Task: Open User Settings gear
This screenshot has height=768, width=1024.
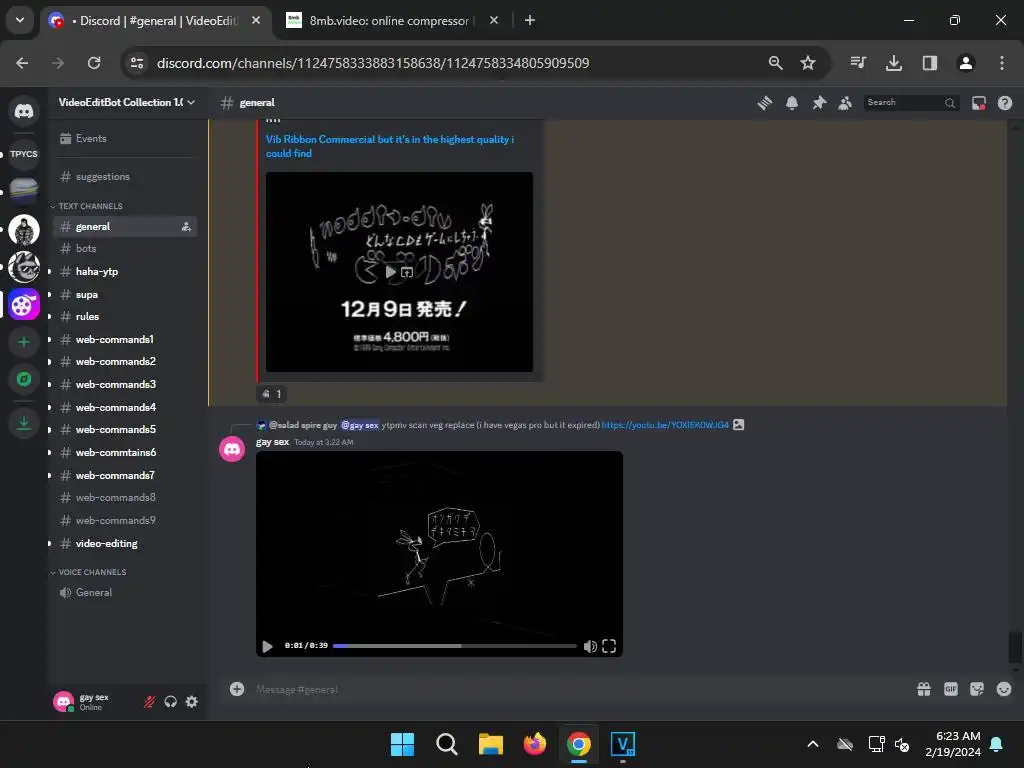Action: (x=191, y=702)
